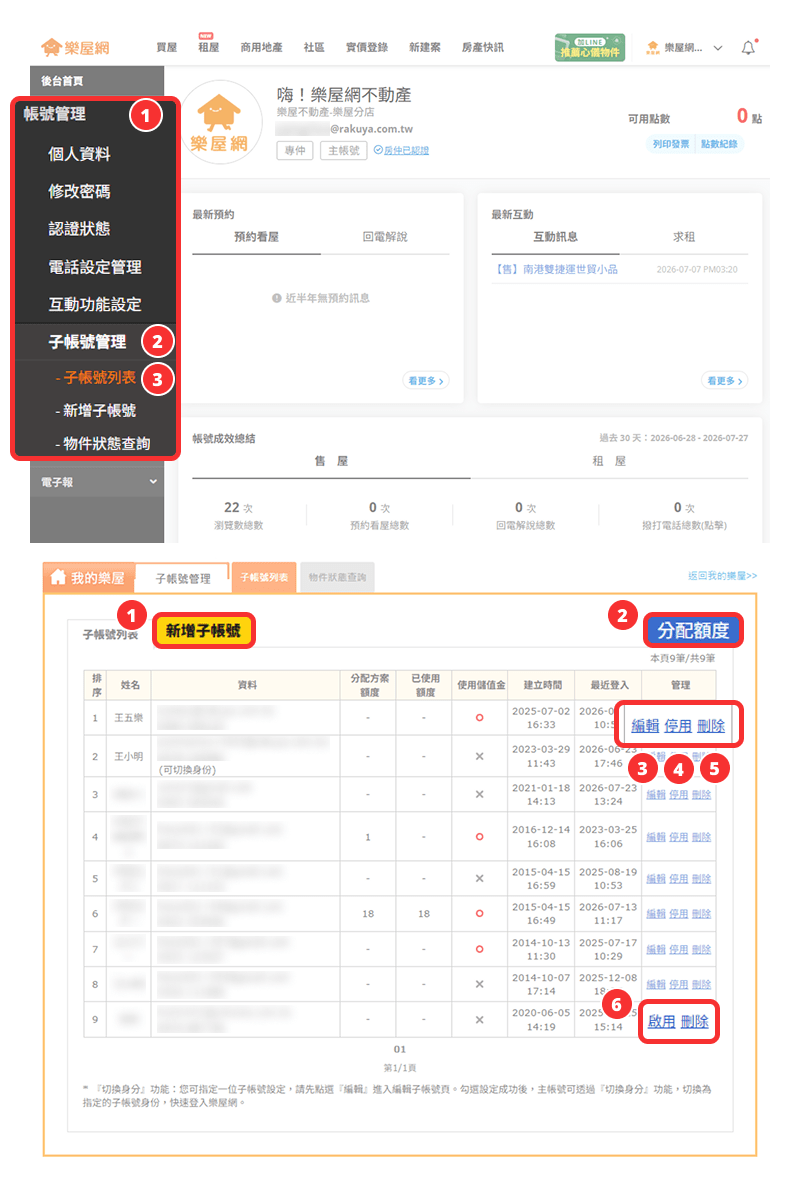Select 子帳號列表 in the sidebar

click(x=96, y=377)
